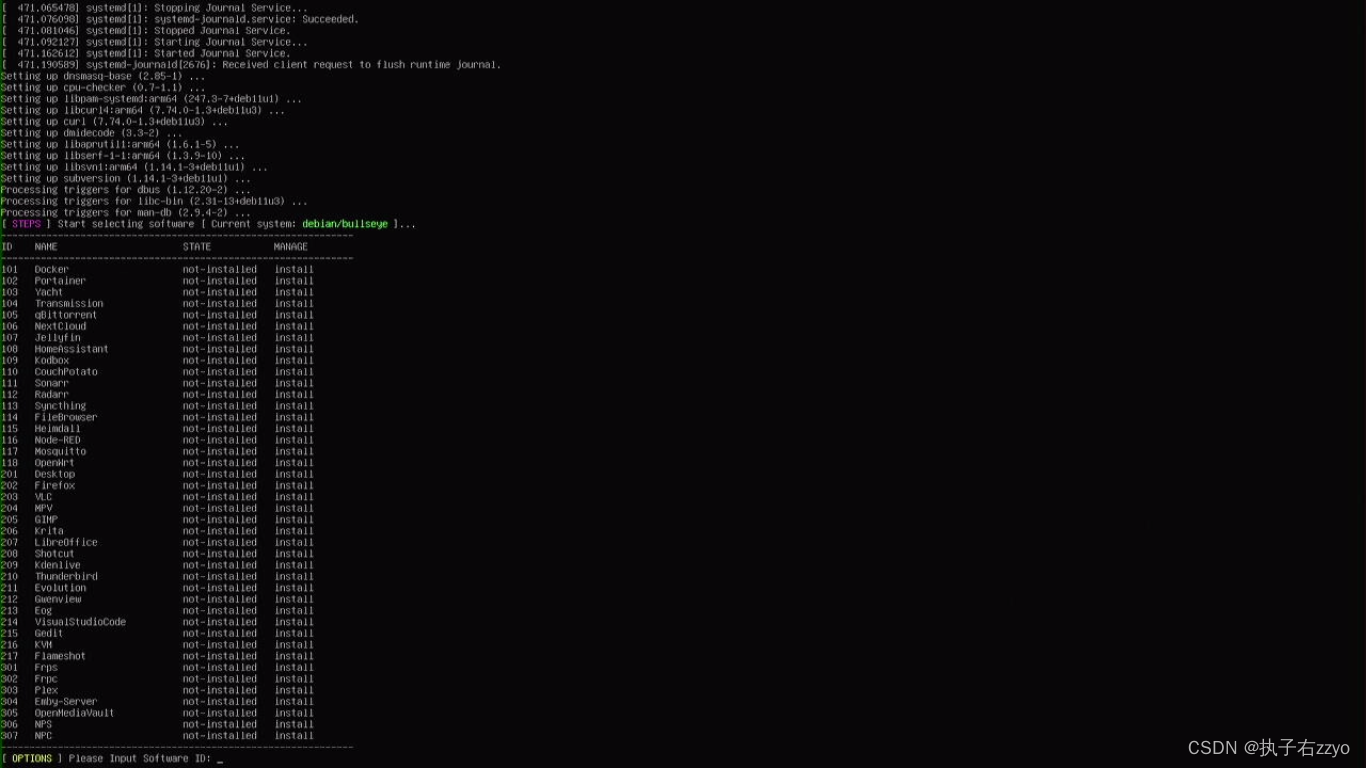Image resolution: width=1366 pixels, height=768 pixels.
Task: Click the OpenWrt name
Action: pos(55,463)
